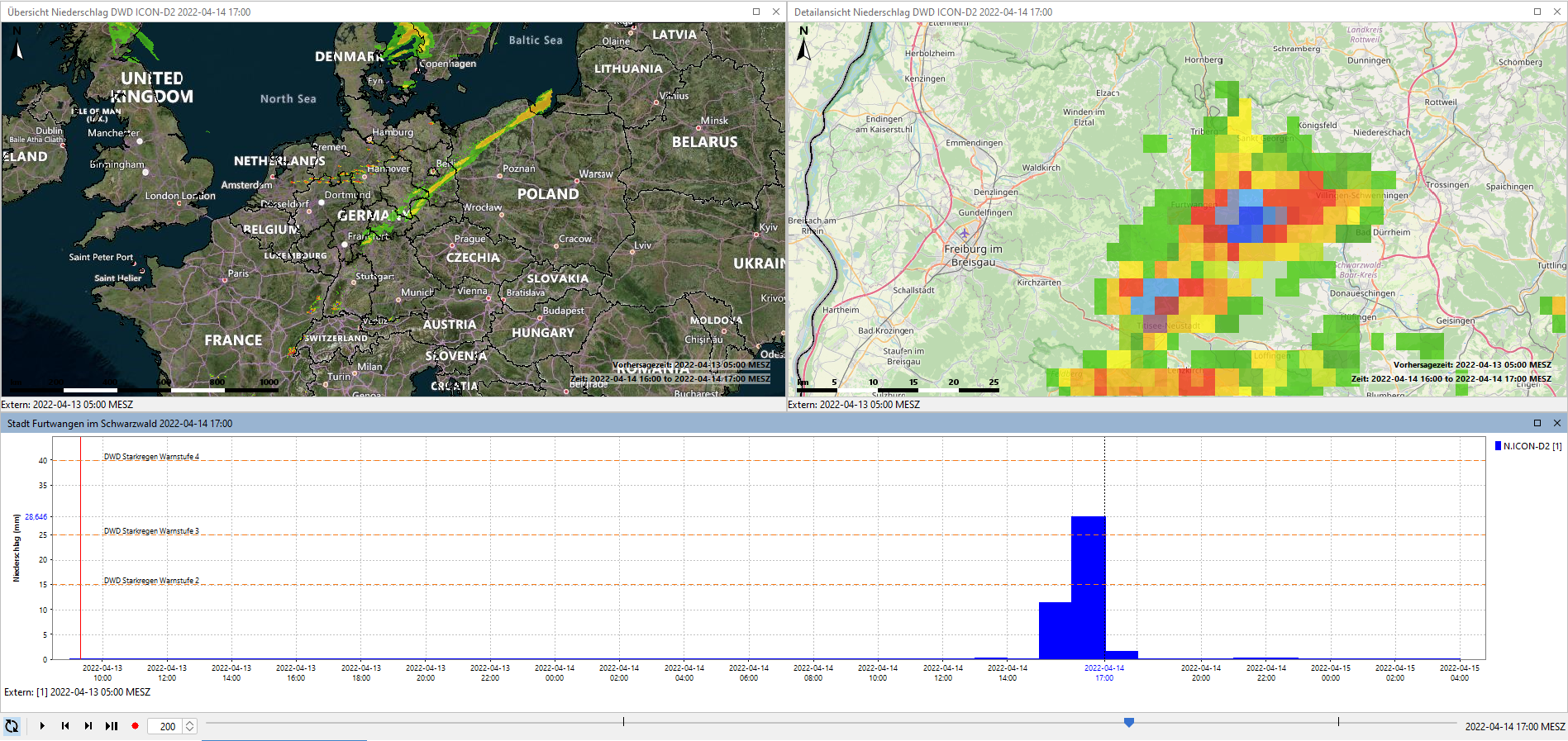The width and height of the screenshot is (1568, 741).
Task: Toggle the loop playback button
Action: pyautogui.click(x=12, y=726)
